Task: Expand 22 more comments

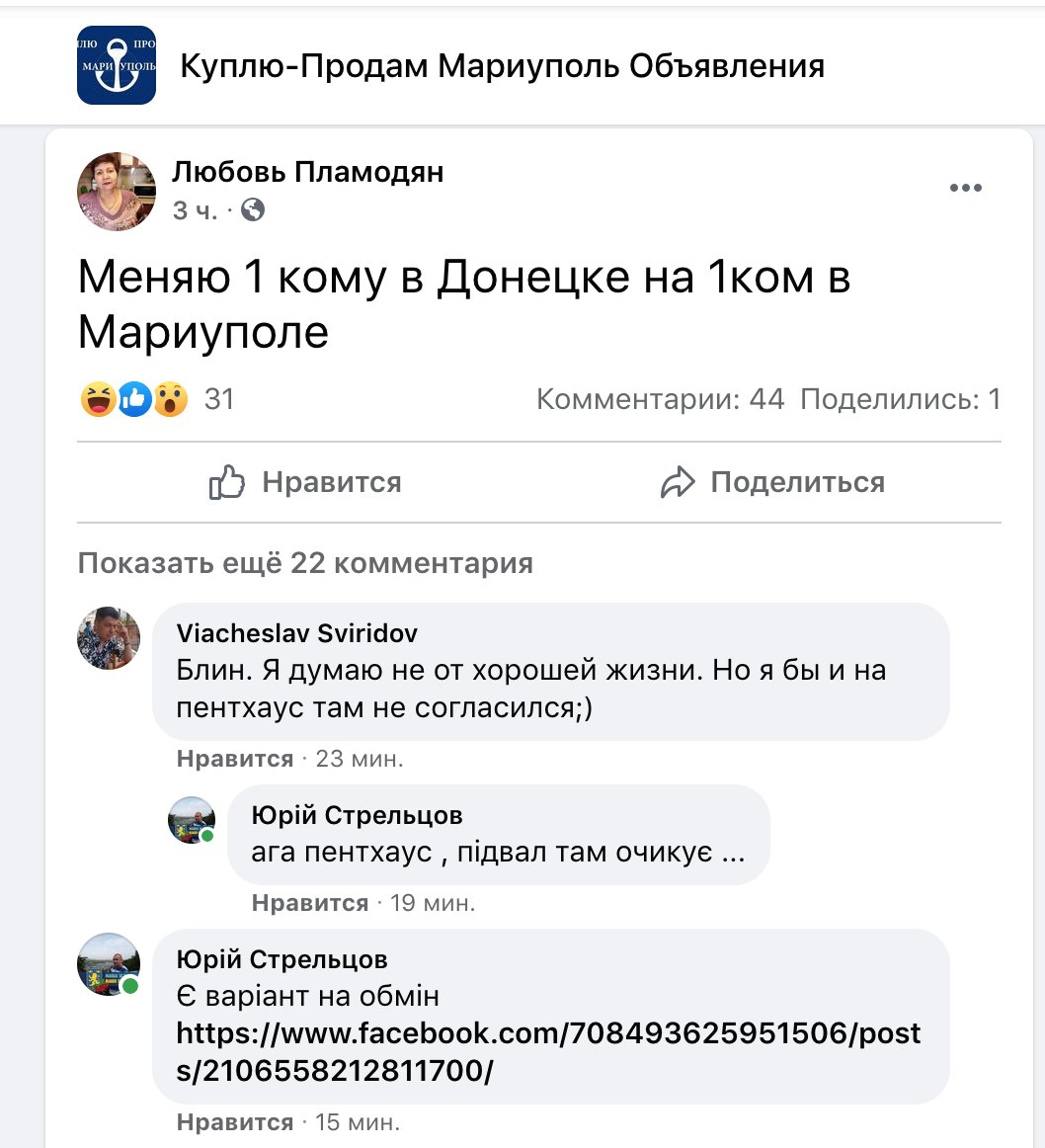Action: pos(305,563)
